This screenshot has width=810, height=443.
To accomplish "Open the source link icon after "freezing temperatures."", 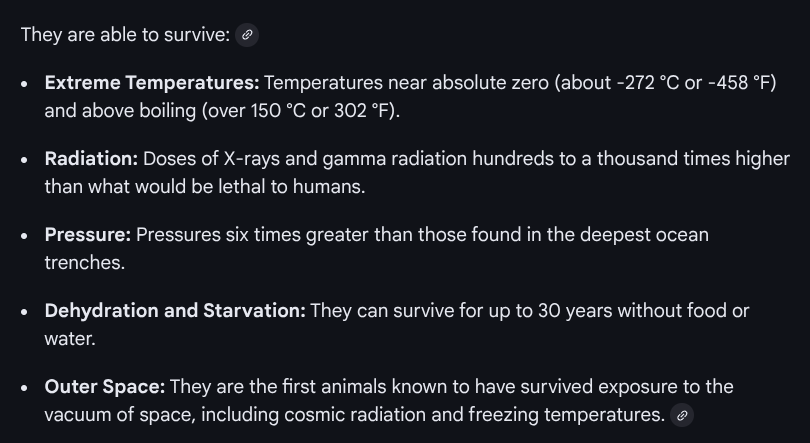I will pos(682,415).
